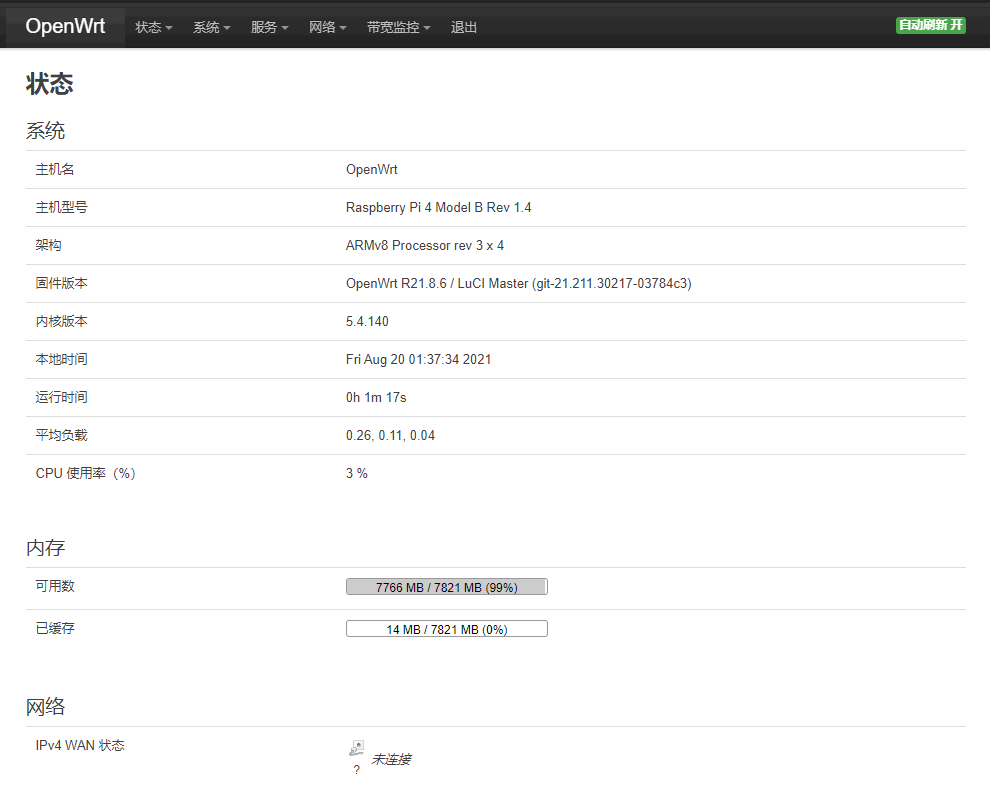The height and width of the screenshot is (801, 990).
Task: Click the 未连接 status text
Action: point(391,759)
